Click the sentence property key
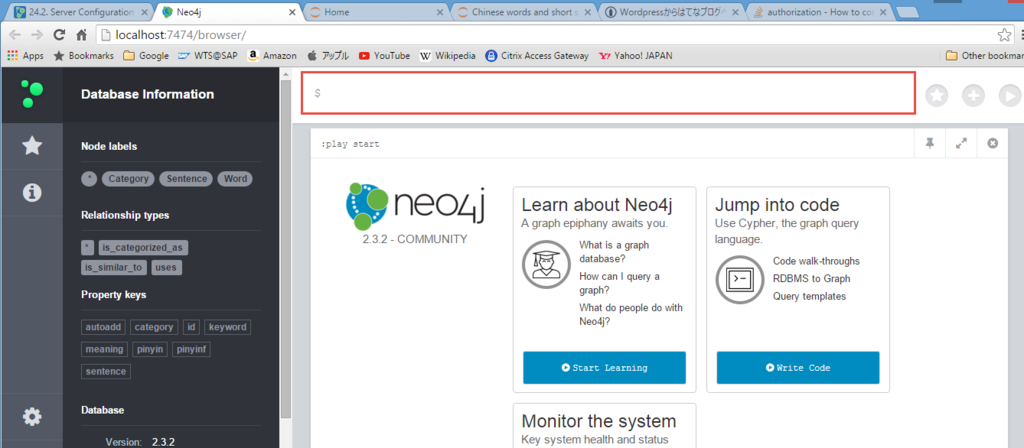Screen dimensions: 1024x448 pos(106,372)
